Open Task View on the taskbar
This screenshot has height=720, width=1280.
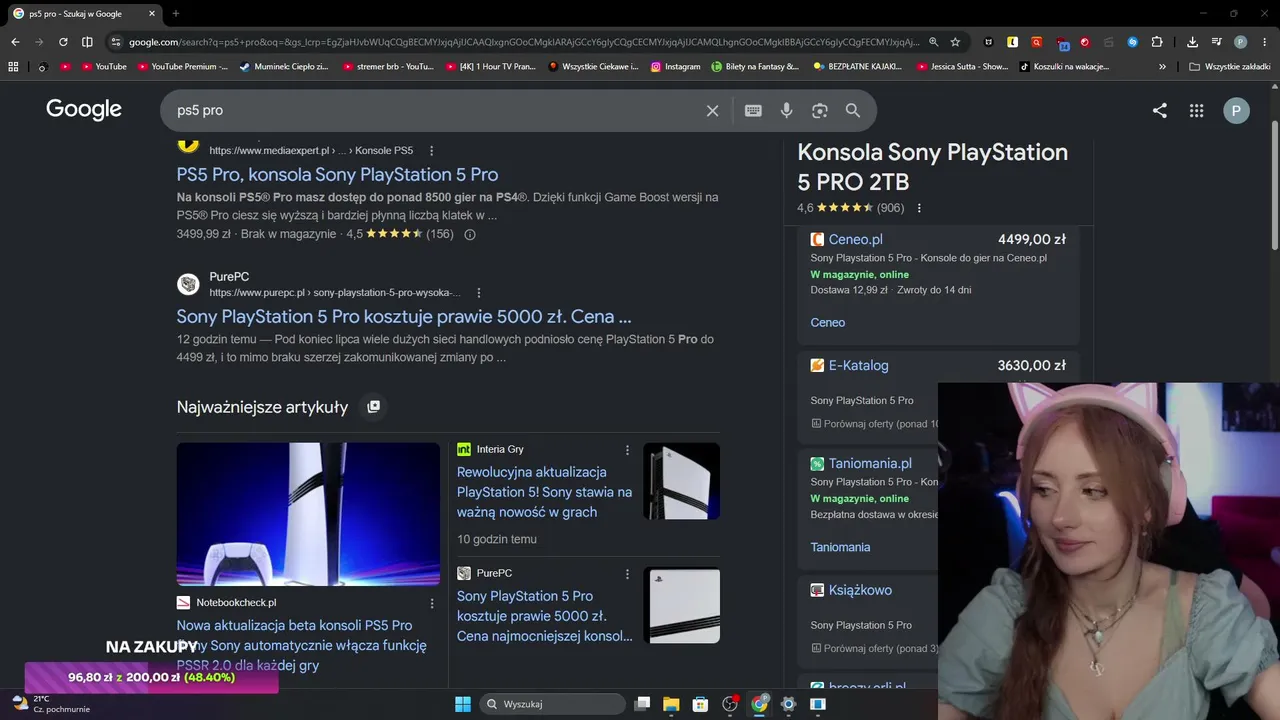[x=642, y=704]
